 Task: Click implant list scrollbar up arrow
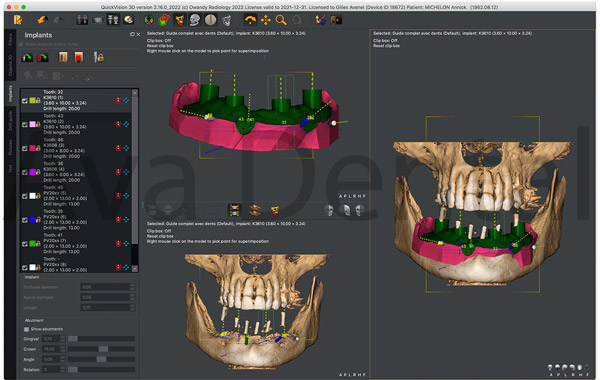pyautogui.click(x=135, y=92)
